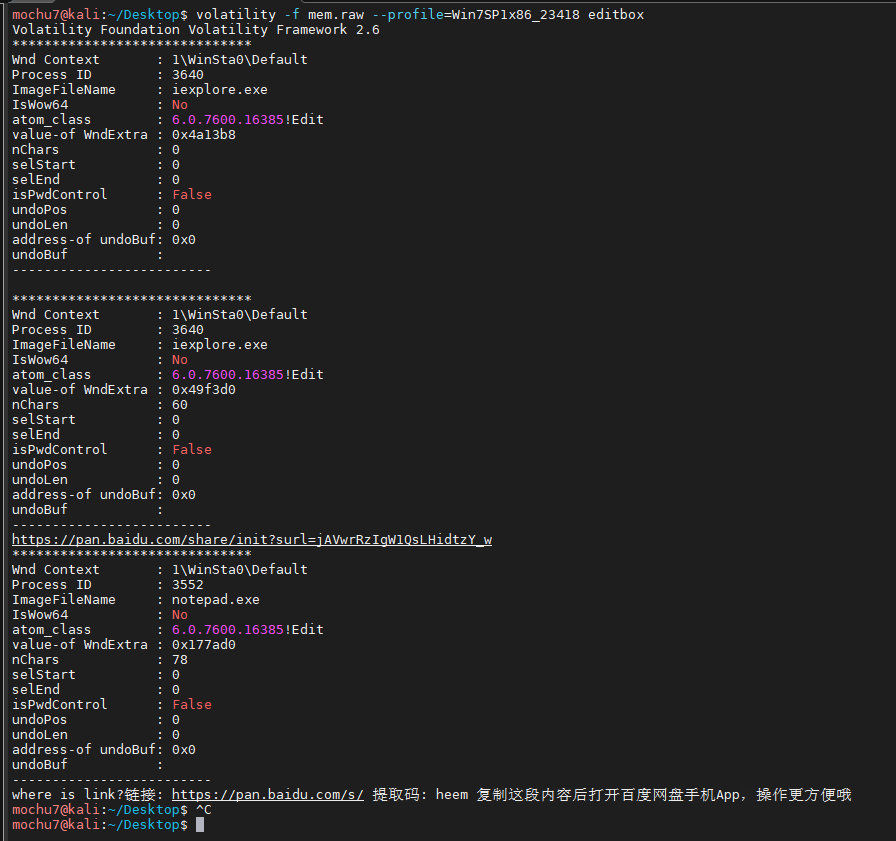
Task: Select the '--profile=Win7SP1x86_23418' argument
Action: pos(476,14)
